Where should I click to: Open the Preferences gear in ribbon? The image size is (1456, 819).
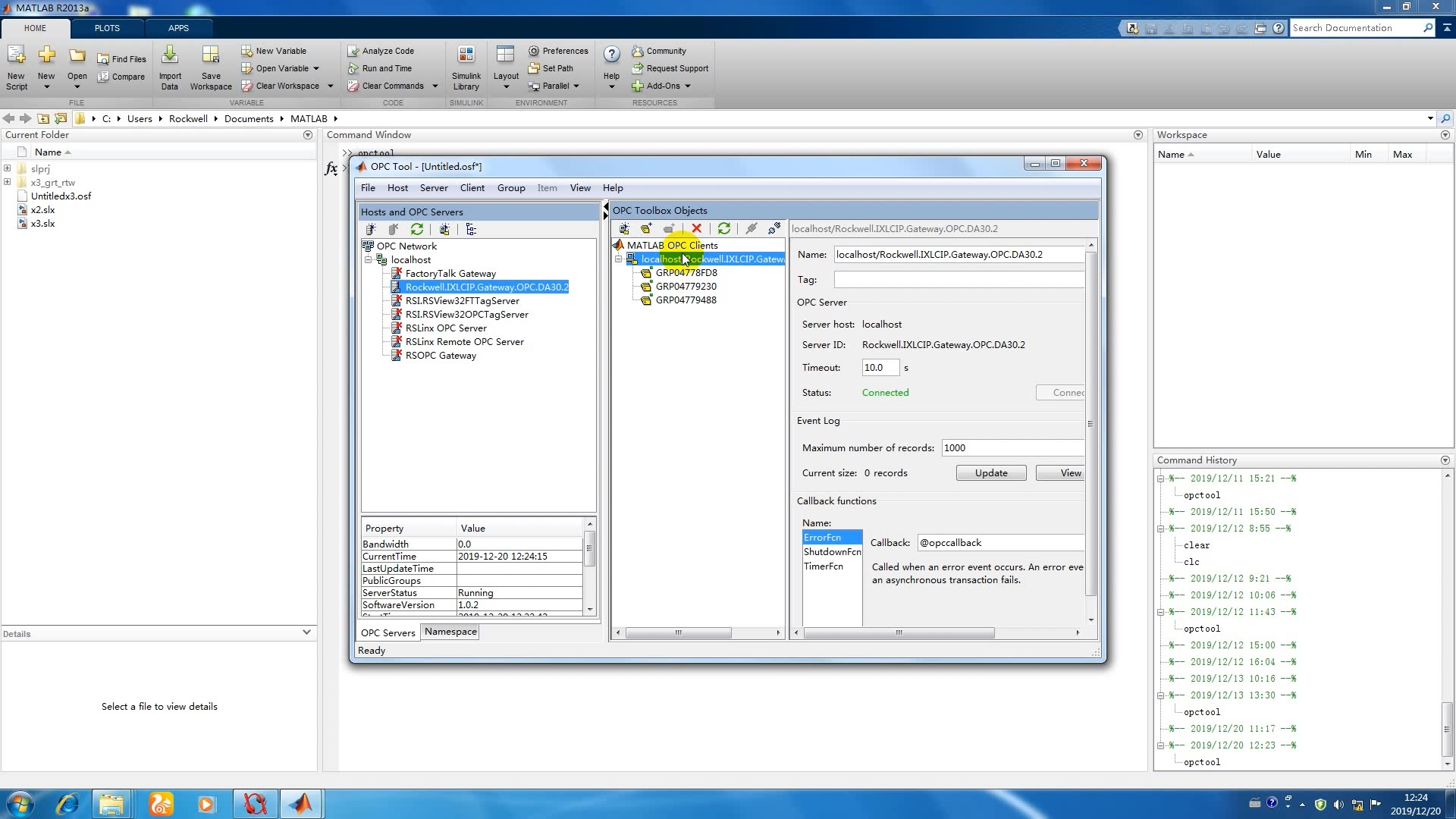click(534, 51)
